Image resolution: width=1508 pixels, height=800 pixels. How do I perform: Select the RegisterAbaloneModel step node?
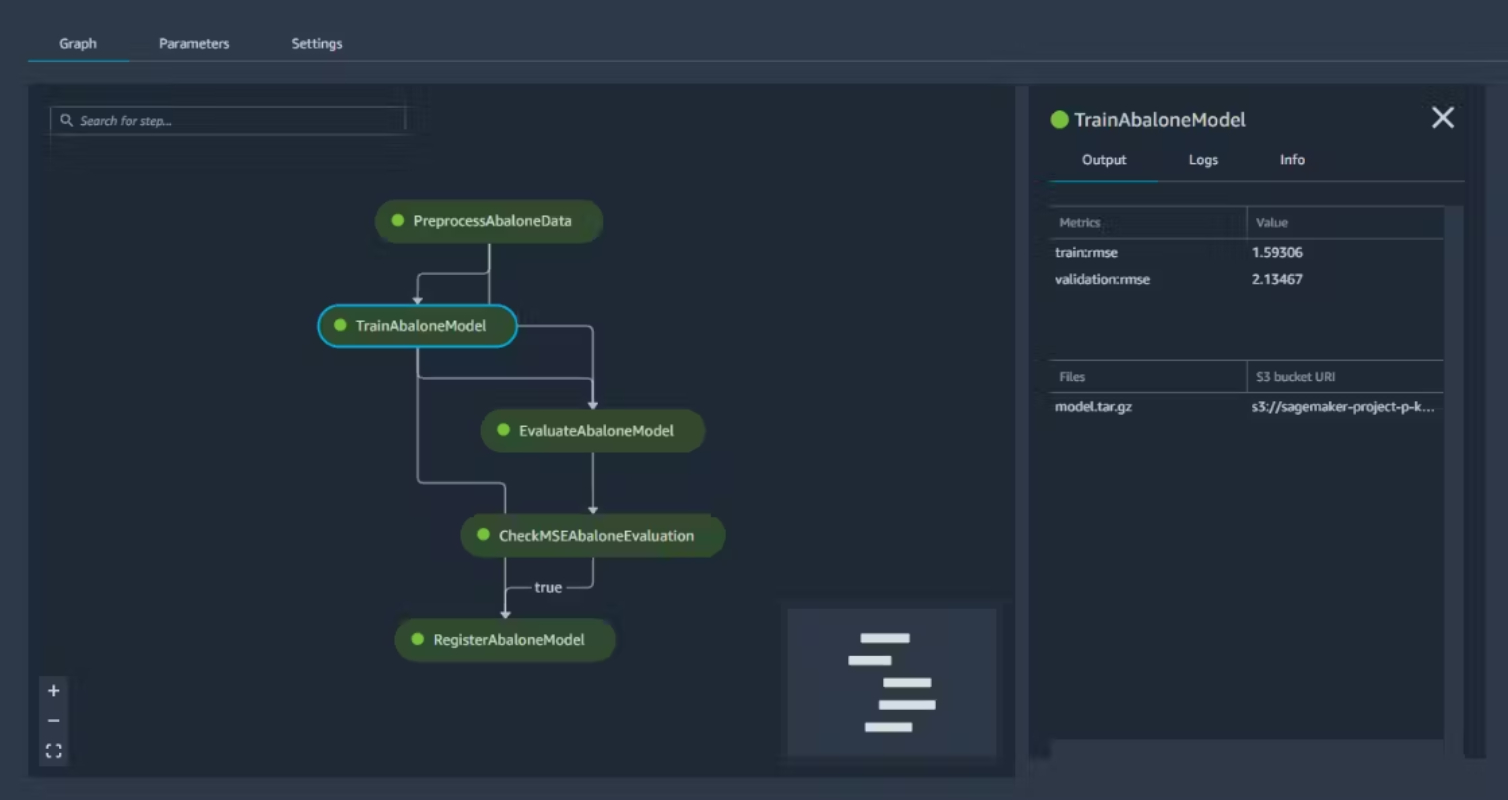pyautogui.click(x=505, y=640)
